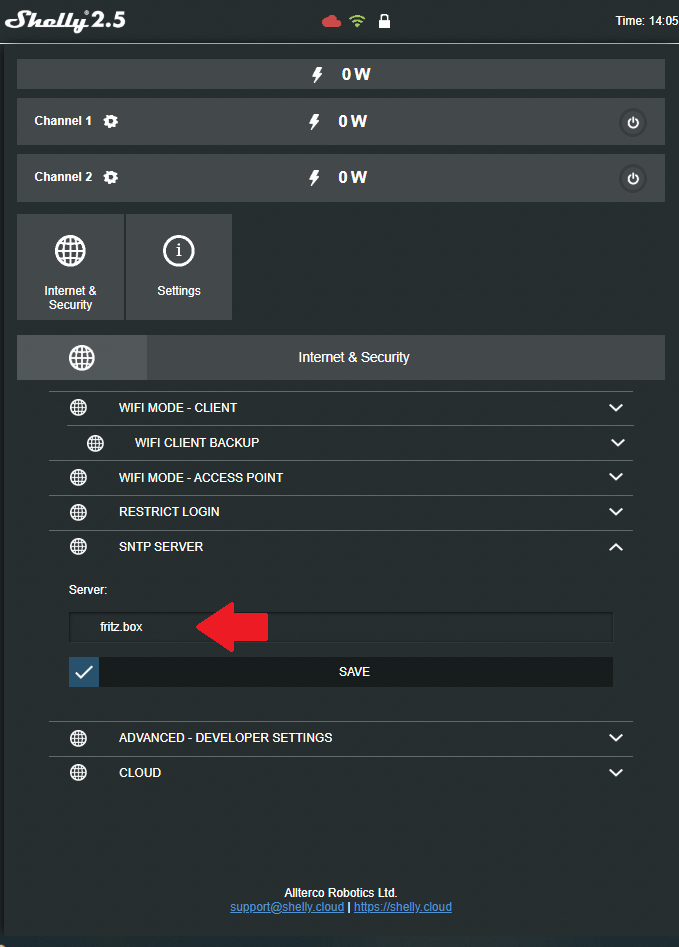This screenshot has height=947, width=679.
Task: Select WIFI MODE - CLIENT label
Action: 178,408
